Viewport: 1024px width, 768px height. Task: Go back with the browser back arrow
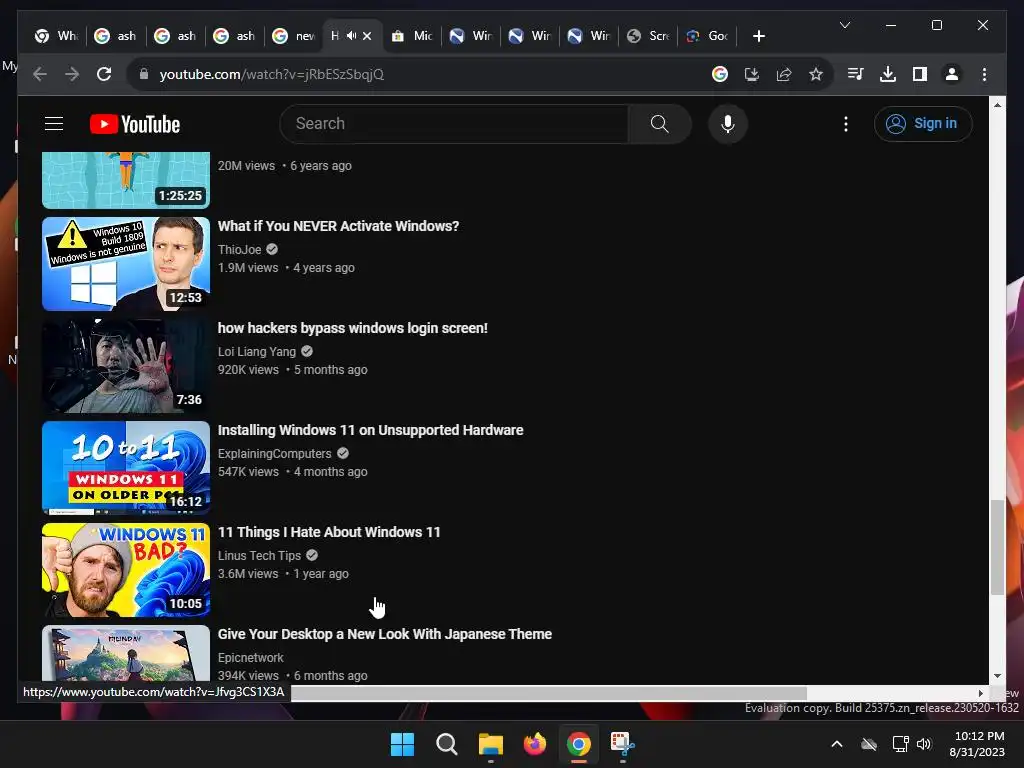point(40,74)
